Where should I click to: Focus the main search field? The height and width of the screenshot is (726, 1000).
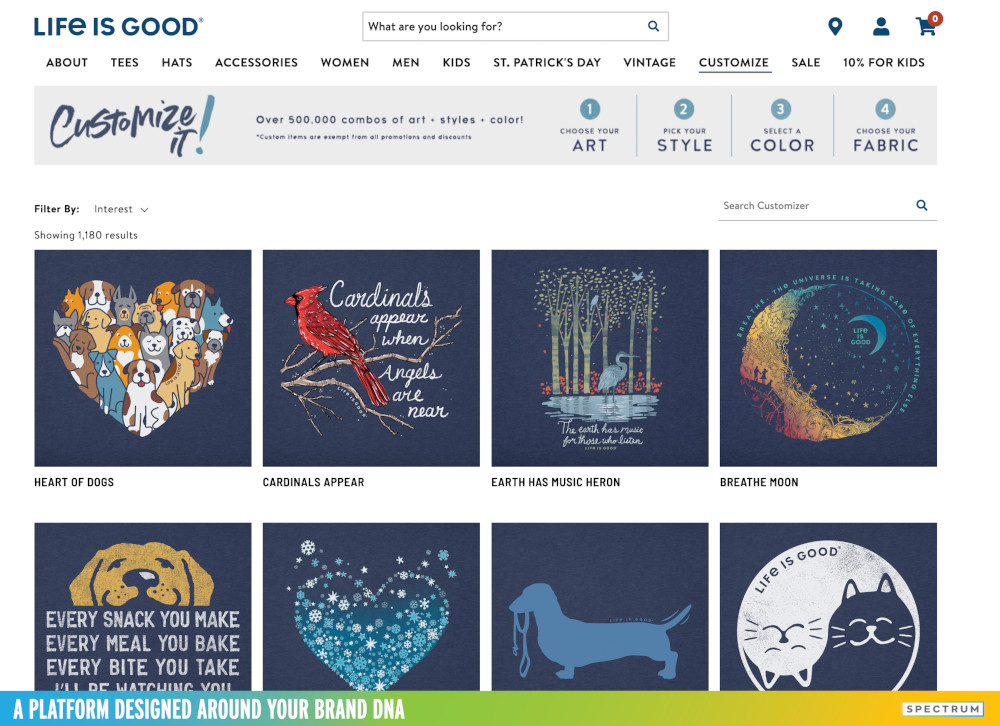pos(504,26)
